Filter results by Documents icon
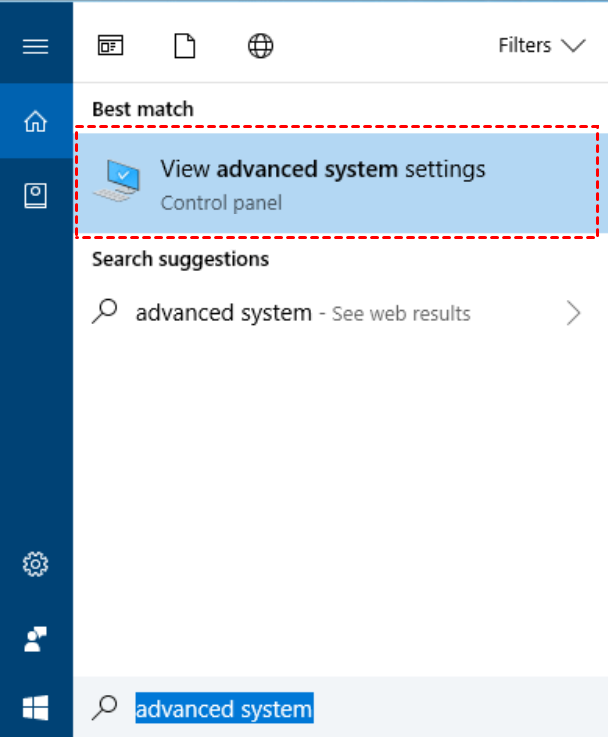 click(x=185, y=45)
